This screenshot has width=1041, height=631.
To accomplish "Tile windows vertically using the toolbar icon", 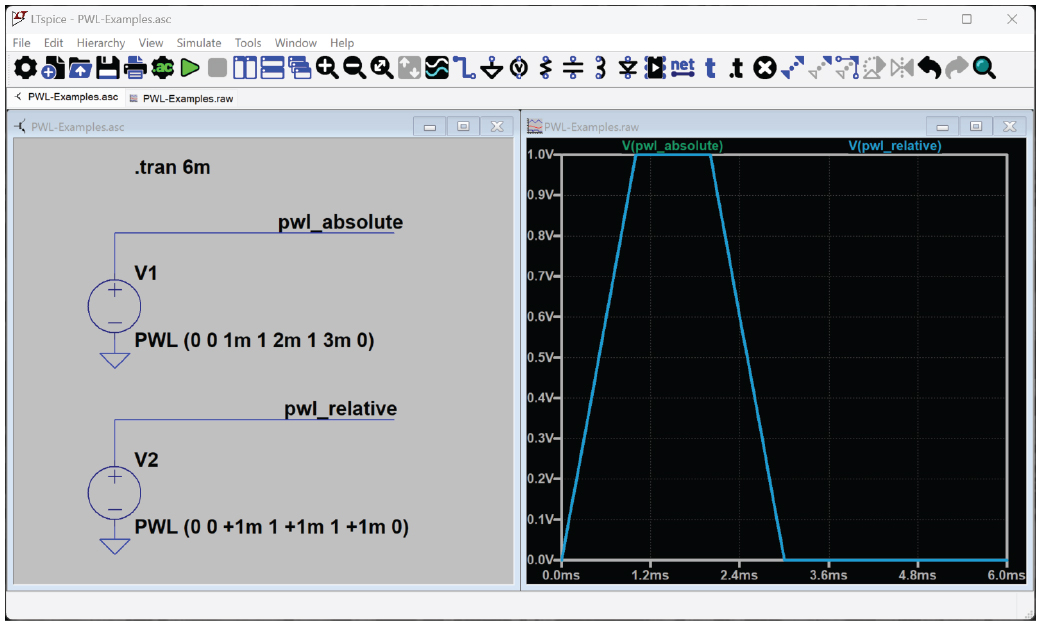I will pos(245,68).
